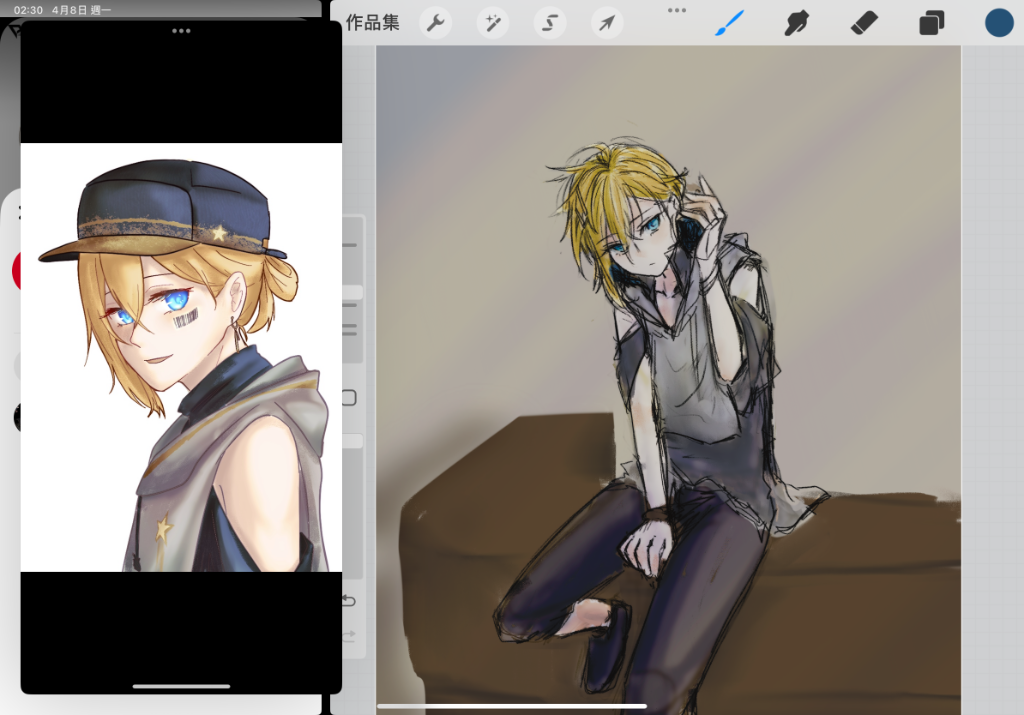1024x715 pixels.
Task: Open the Actions wrench menu
Action: tap(436, 24)
